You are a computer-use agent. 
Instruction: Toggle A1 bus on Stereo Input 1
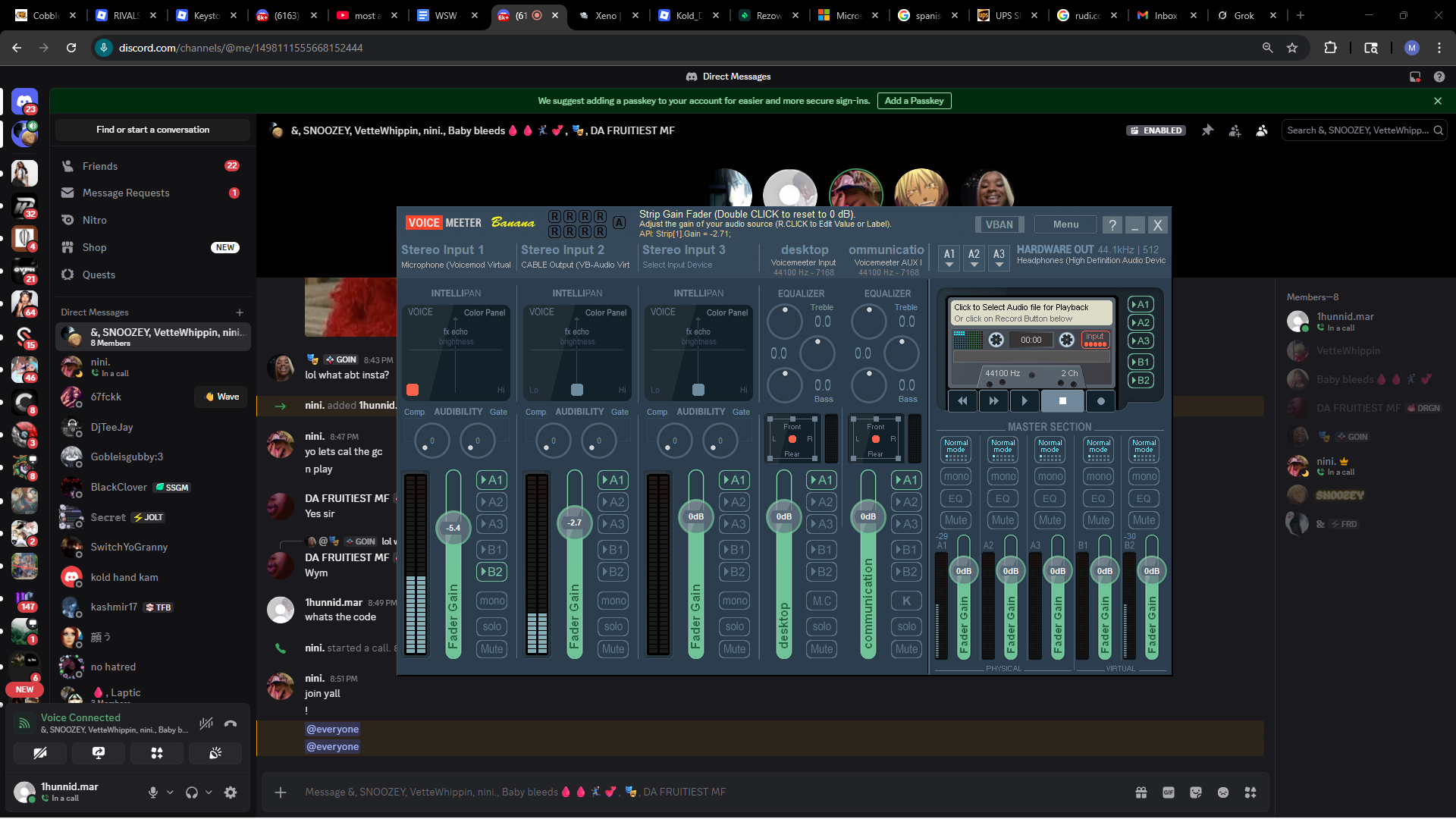[x=491, y=480]
